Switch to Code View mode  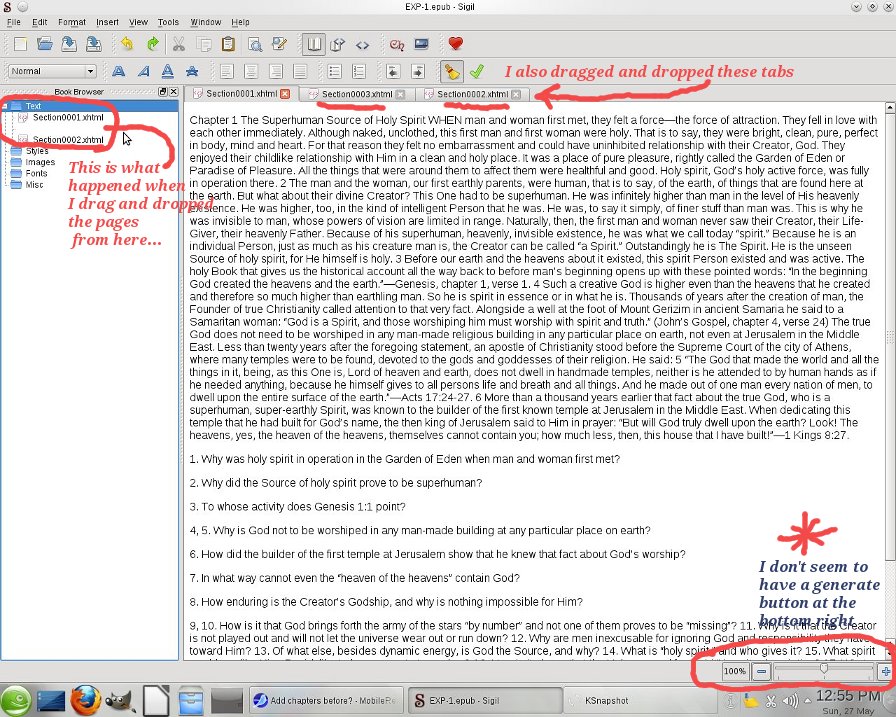tap(362, 44)
